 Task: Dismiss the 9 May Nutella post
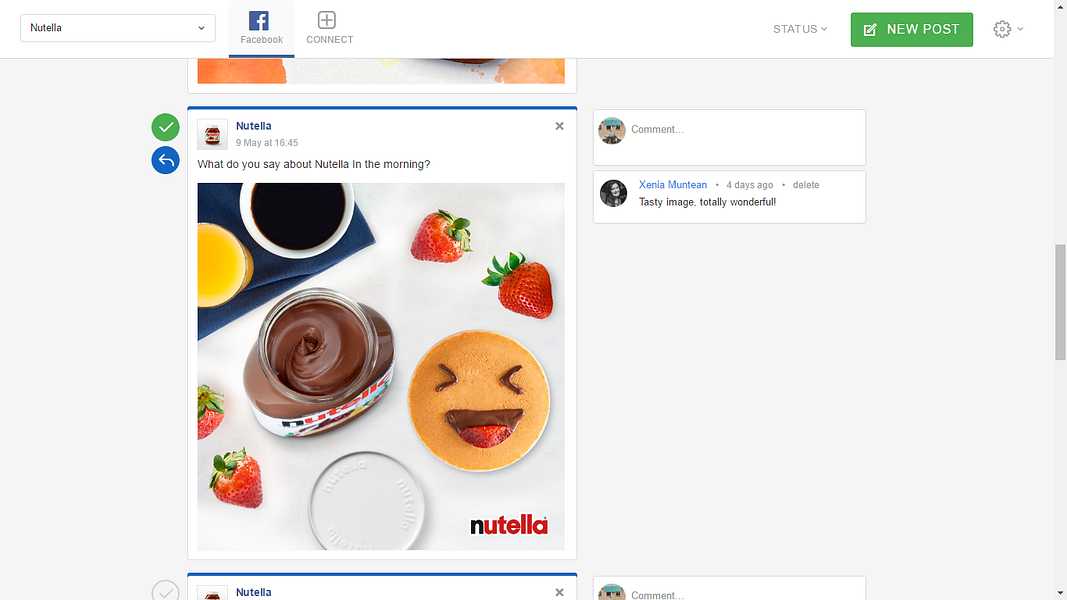pos(559,126)
